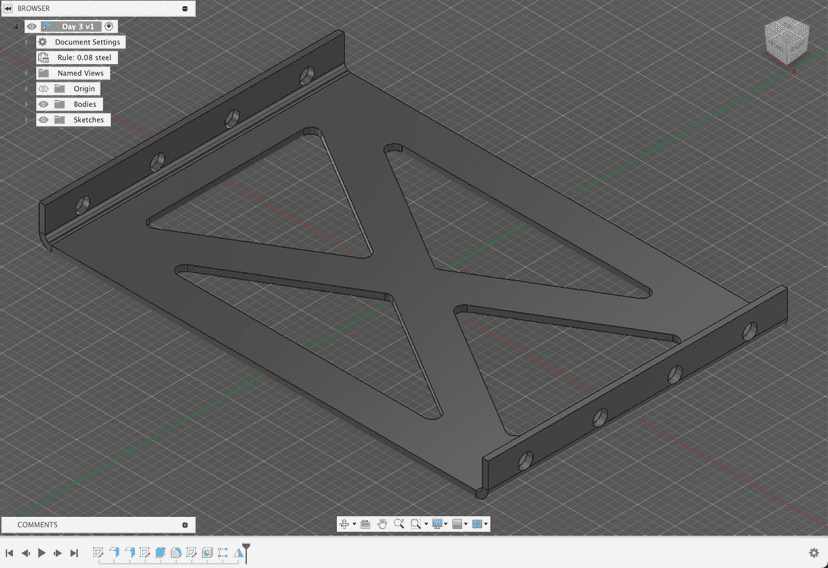Select the Orbit tool in navigation bar
828x568 pixels.
pos(344,524)
